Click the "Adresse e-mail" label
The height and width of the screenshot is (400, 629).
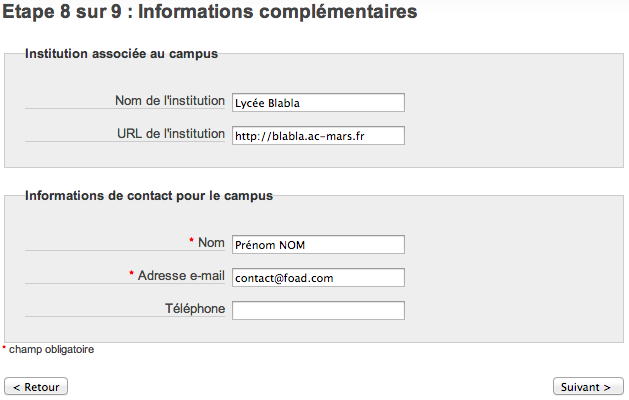point(181,275)
